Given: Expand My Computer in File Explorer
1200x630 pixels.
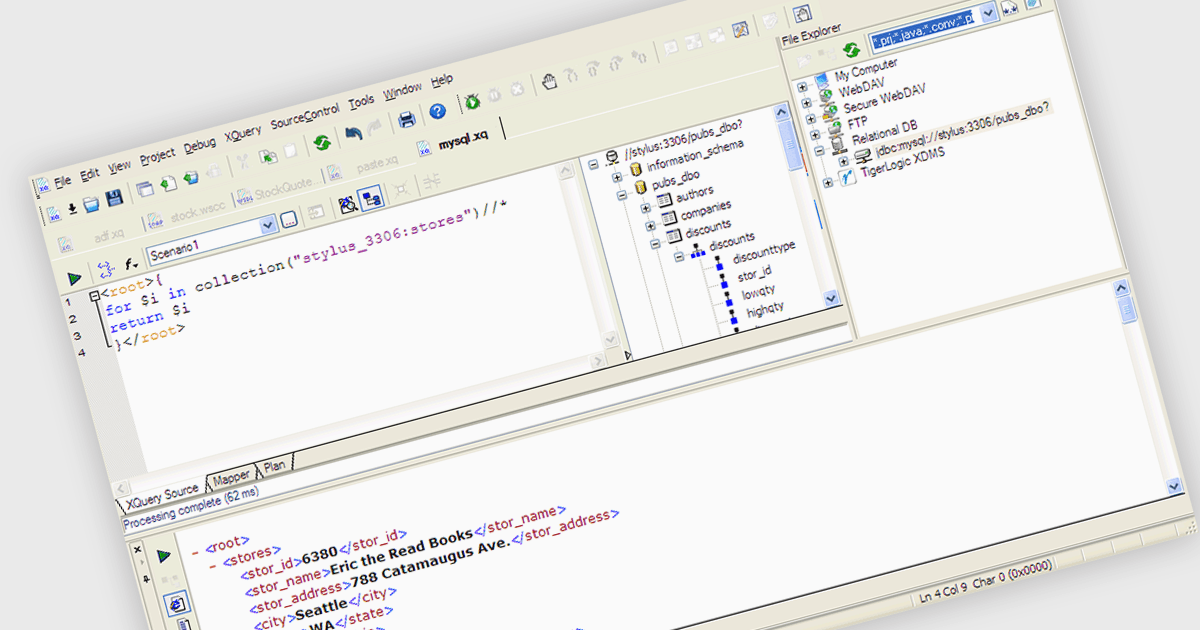Looking at the screenshot, I should (x=801, y=87).
